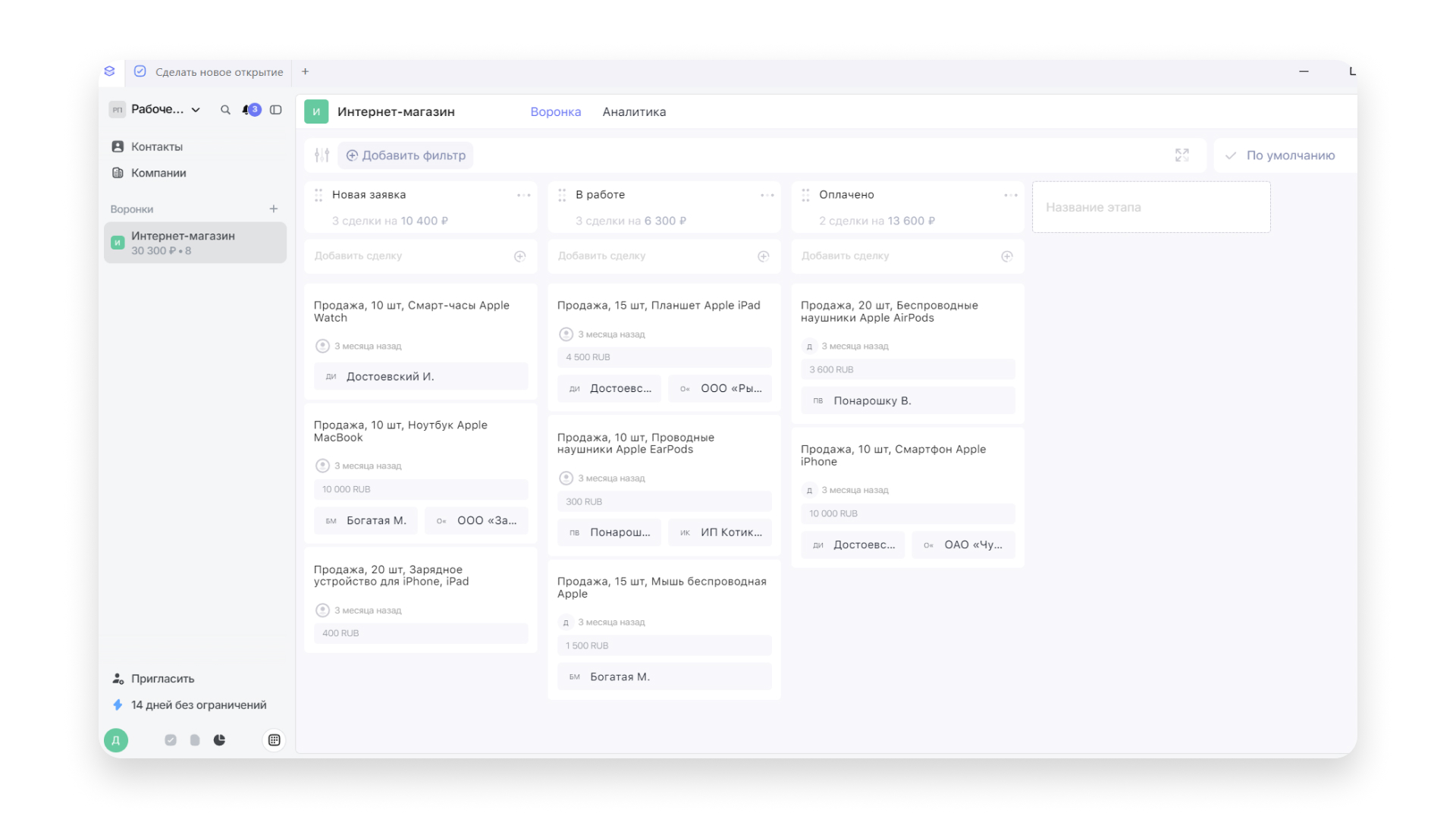This screenshot has height=819, width=1456.
Task: Collapse the sidebar with the panel icon
Action: click(x=276, y=110)
